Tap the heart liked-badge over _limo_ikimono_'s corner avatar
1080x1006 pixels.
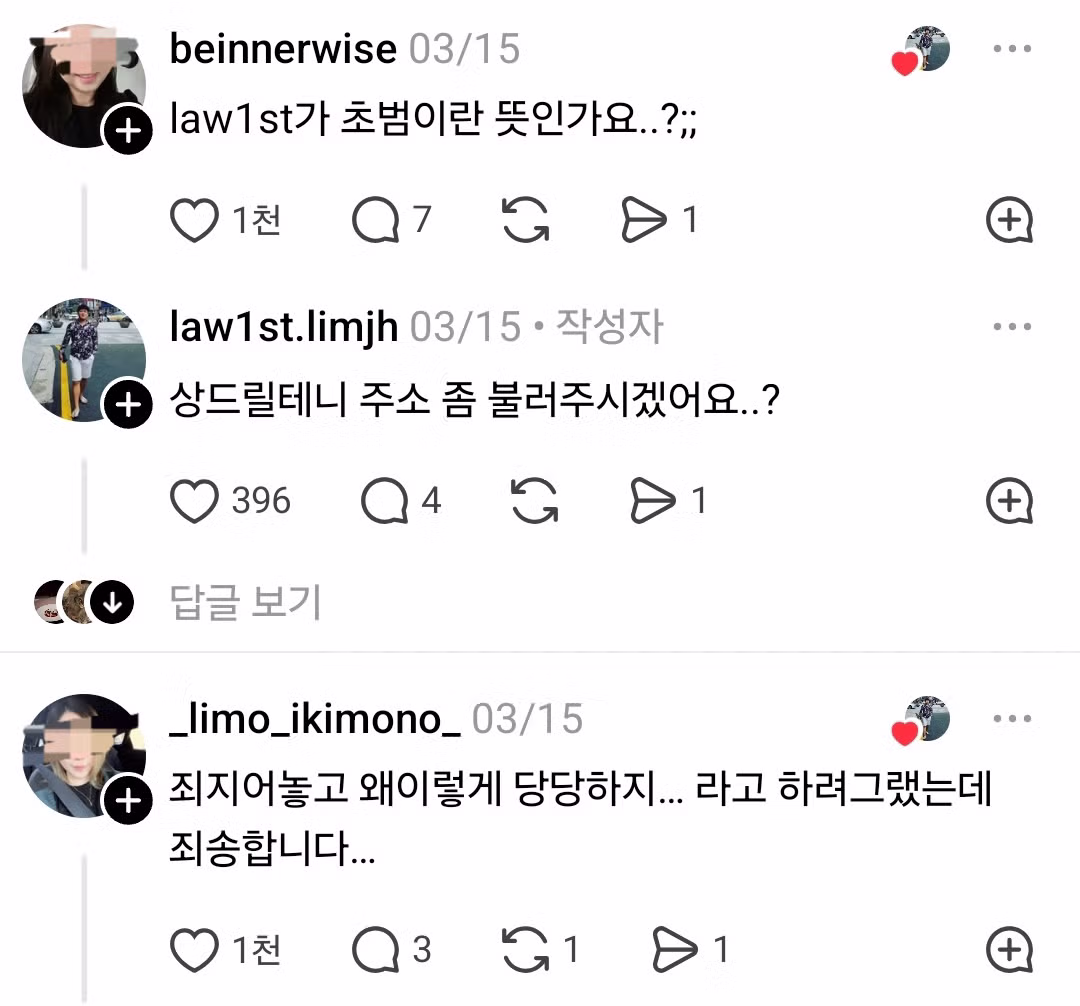pos(903,731)
